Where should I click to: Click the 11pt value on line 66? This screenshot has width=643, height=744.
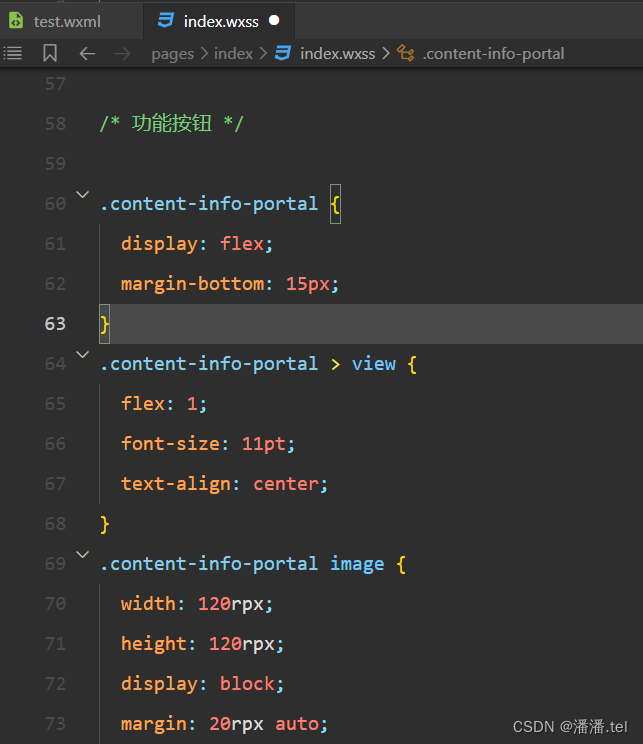tap(264, 444)
